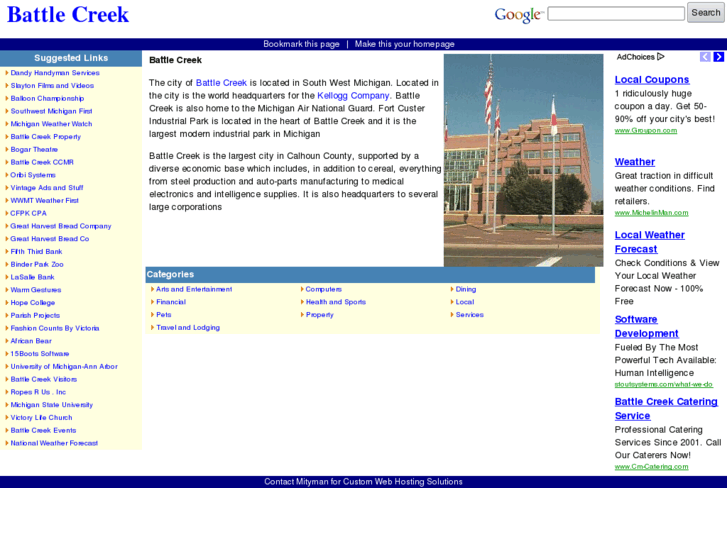This screenshot has width=727, height=545.
Task: Open www.Cm-Catering.com ad URL
Action: (651, 467)
